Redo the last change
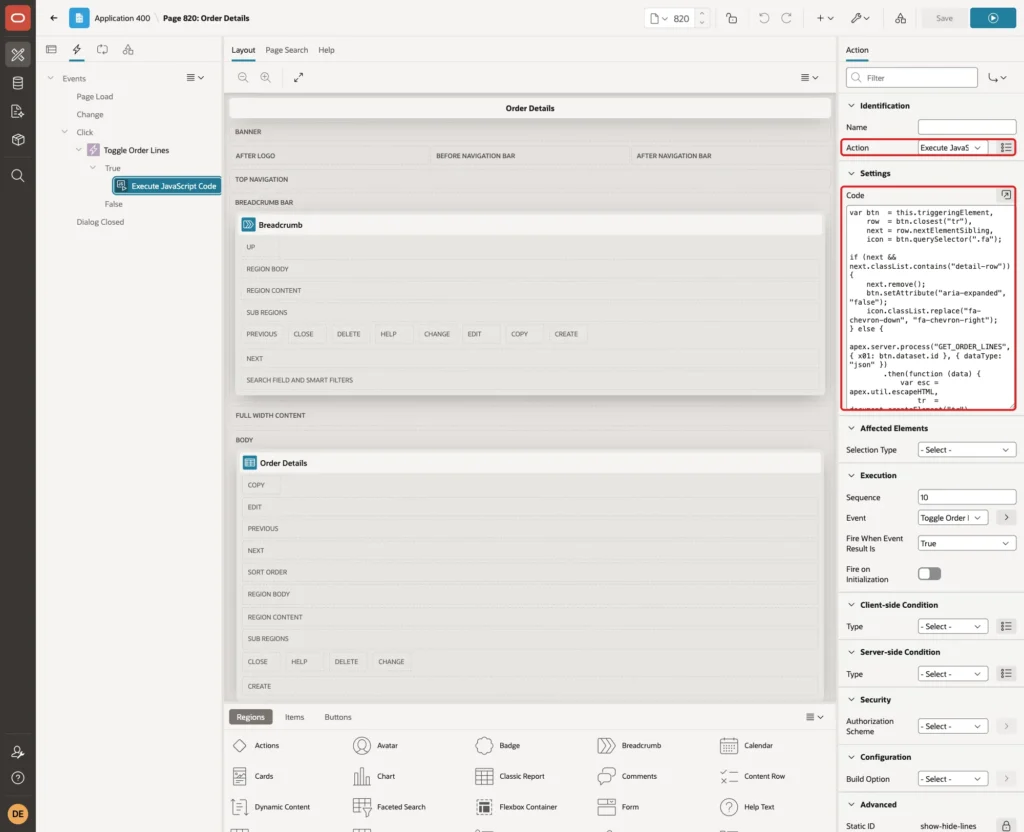This screenshot has height=832, width=1024. coord(786,18)
